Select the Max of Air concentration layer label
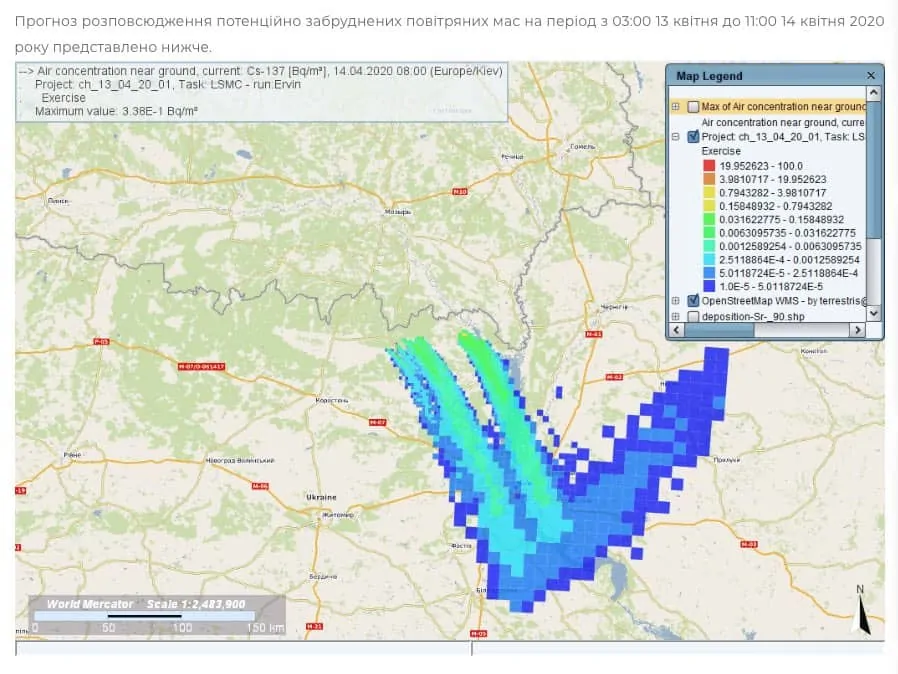Screen dimensions: 898x674 (x=782, y=106)
